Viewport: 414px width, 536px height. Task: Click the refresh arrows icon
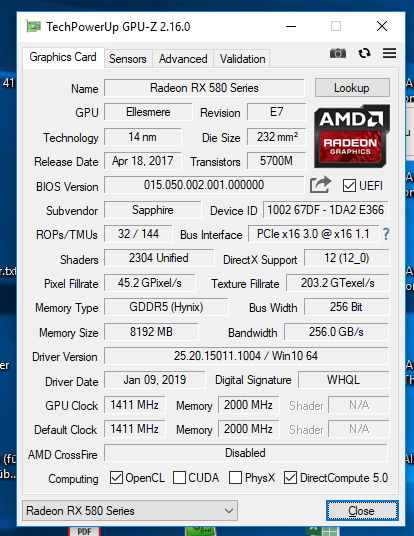(x=364, y=53)
